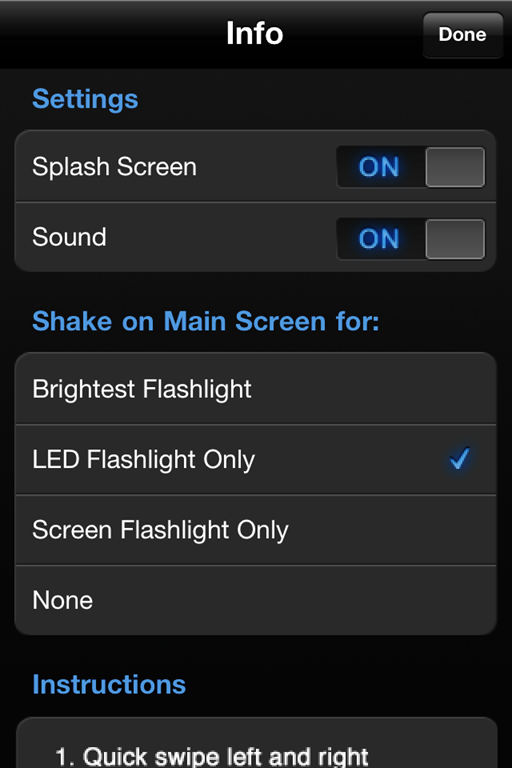The image size is (512, 768).
Task: Click the gray knob of Sound switch
Action: pyautogui.click(x=455, y=239)
